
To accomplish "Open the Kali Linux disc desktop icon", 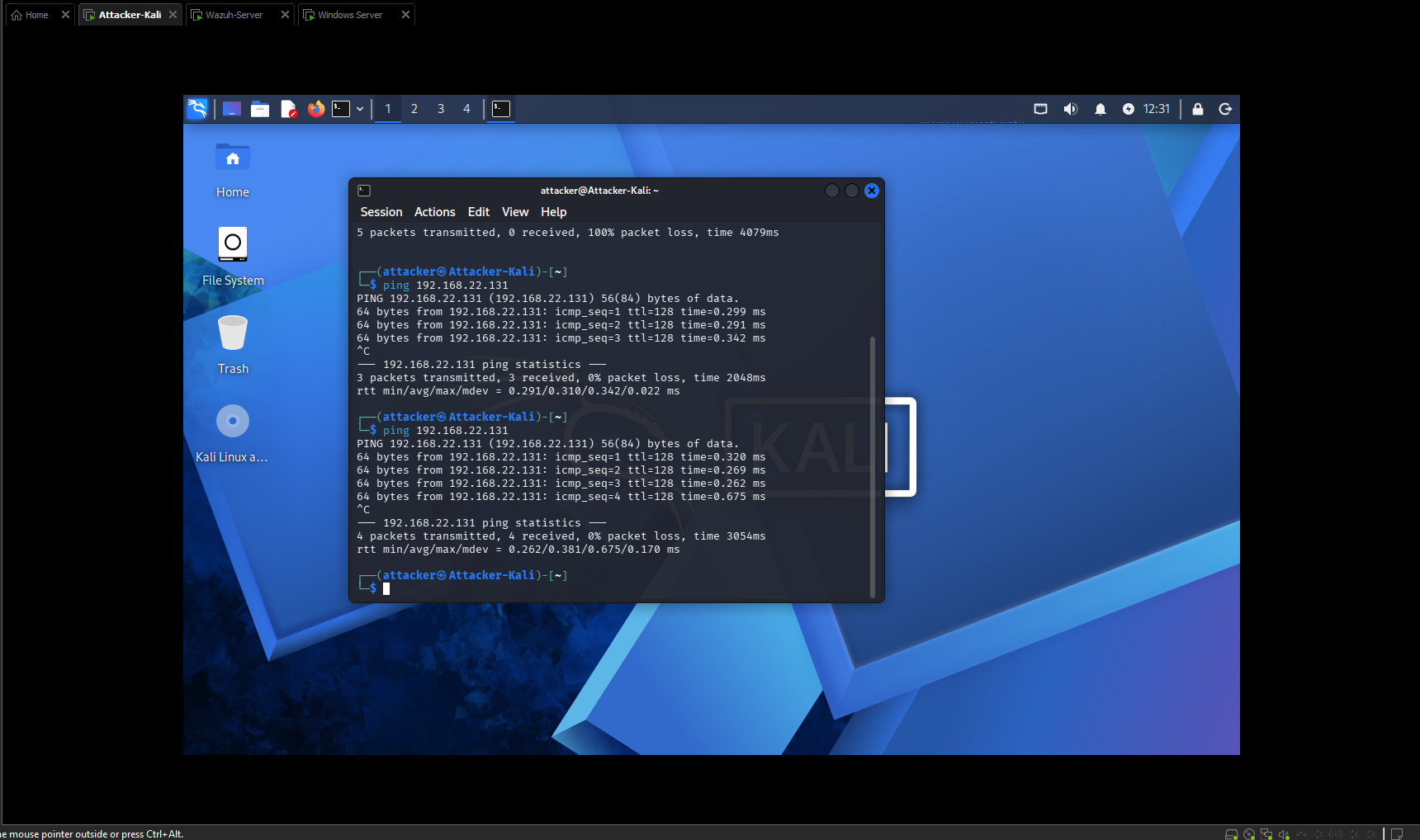I will click(232, 434).
